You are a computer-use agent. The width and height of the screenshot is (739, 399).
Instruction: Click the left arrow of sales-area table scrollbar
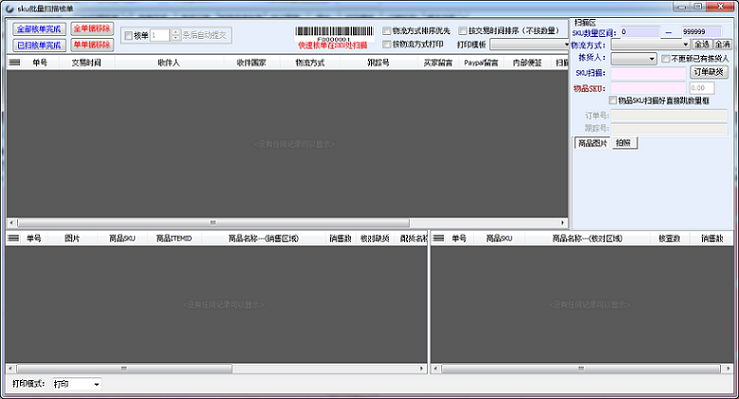click(11, 369)
